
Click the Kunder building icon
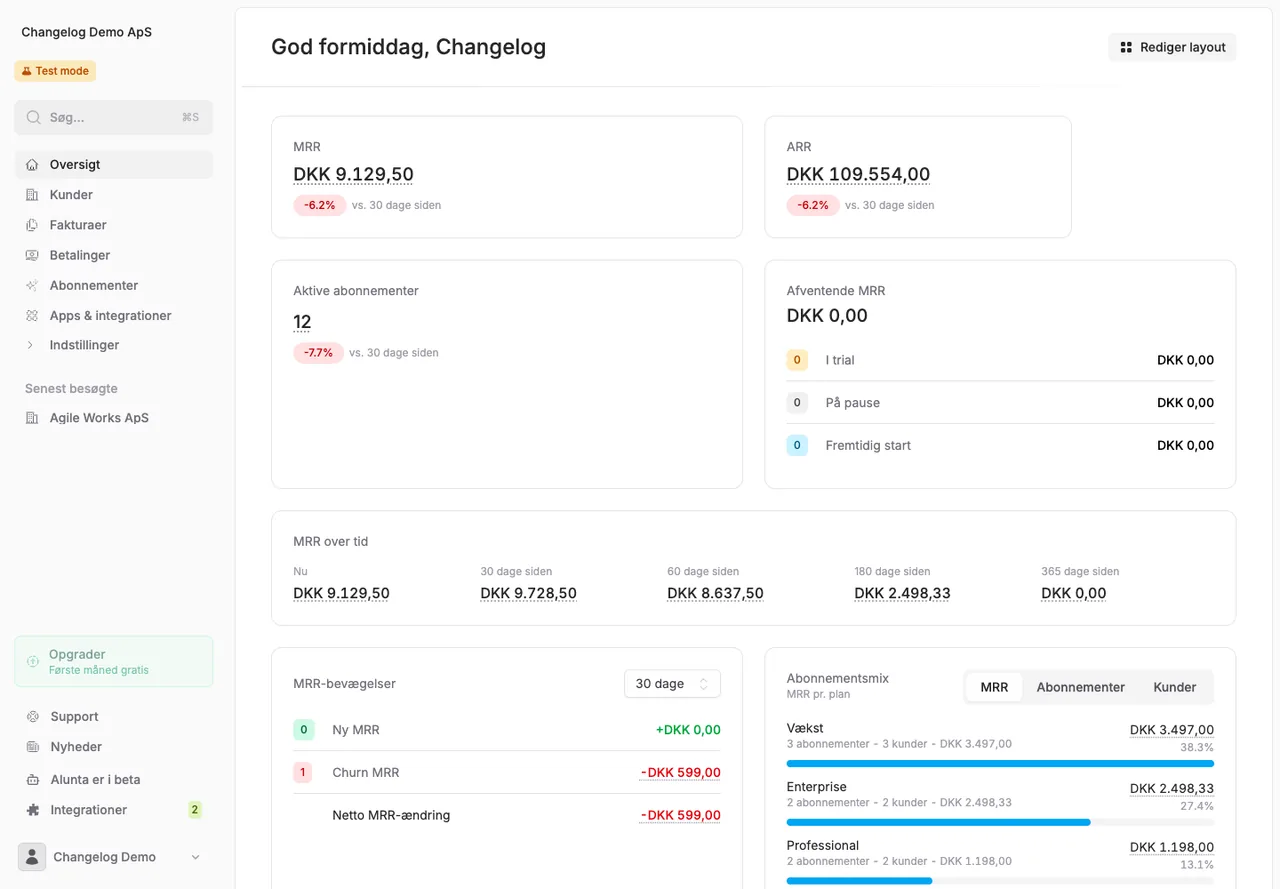[x=32, y=195]
